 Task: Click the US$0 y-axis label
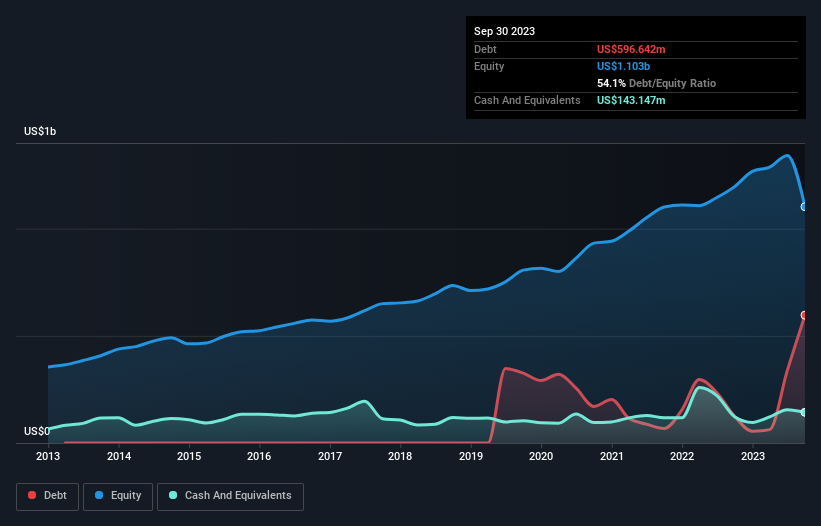pyautogui.click(x=37, y=431)
